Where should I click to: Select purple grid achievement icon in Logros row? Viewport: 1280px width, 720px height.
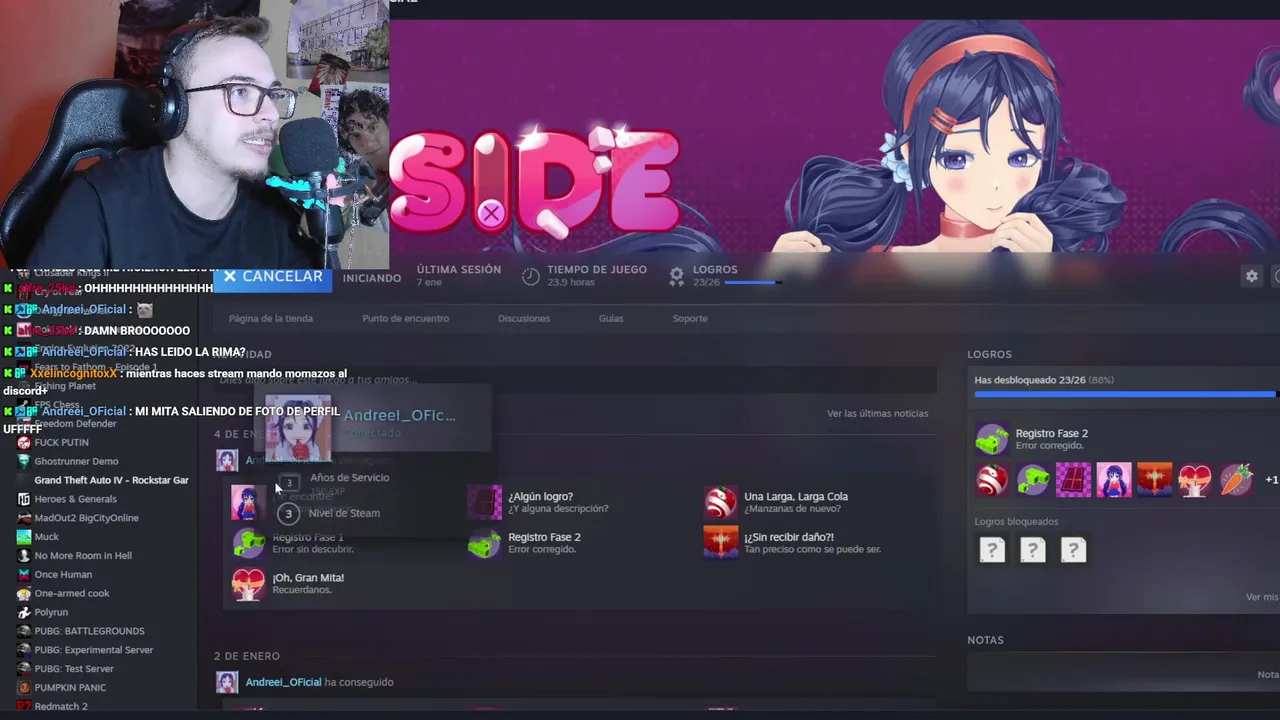click(x=1073, y=480)
